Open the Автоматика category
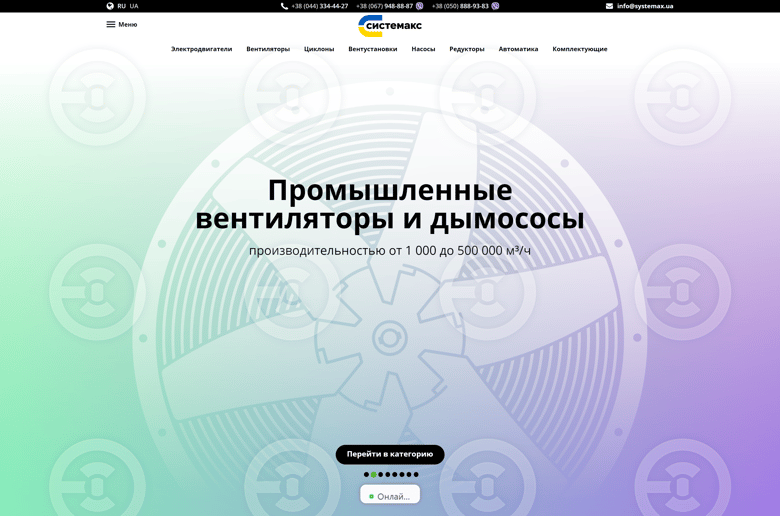The image size is (780, 516). [518, 49]
